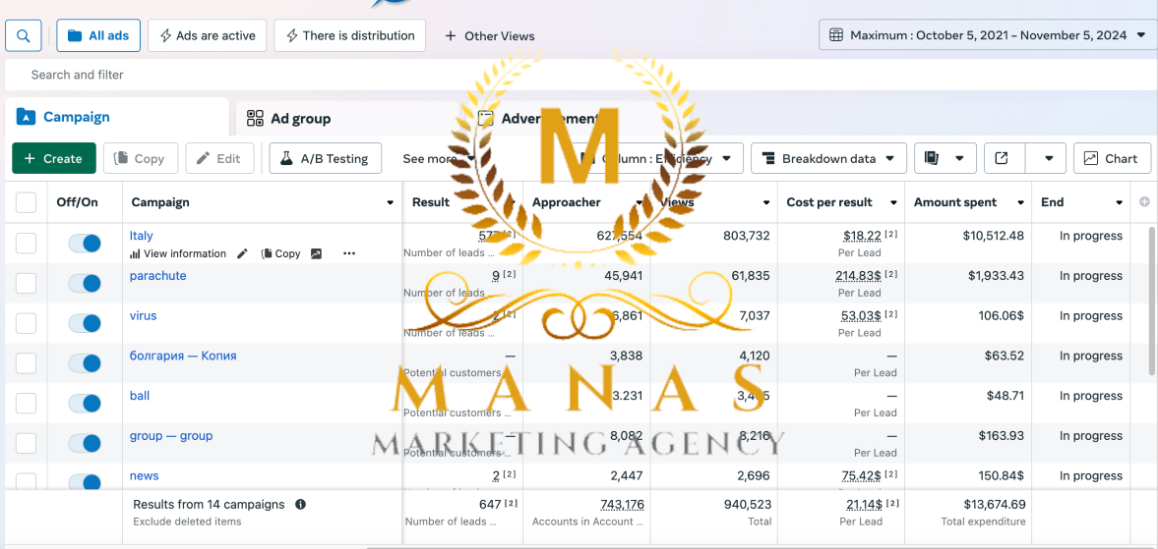Viewport: 1158px width, 549px height.
Task: Open the dropdown arrow next to export
Action: (x=1049, y=158)
